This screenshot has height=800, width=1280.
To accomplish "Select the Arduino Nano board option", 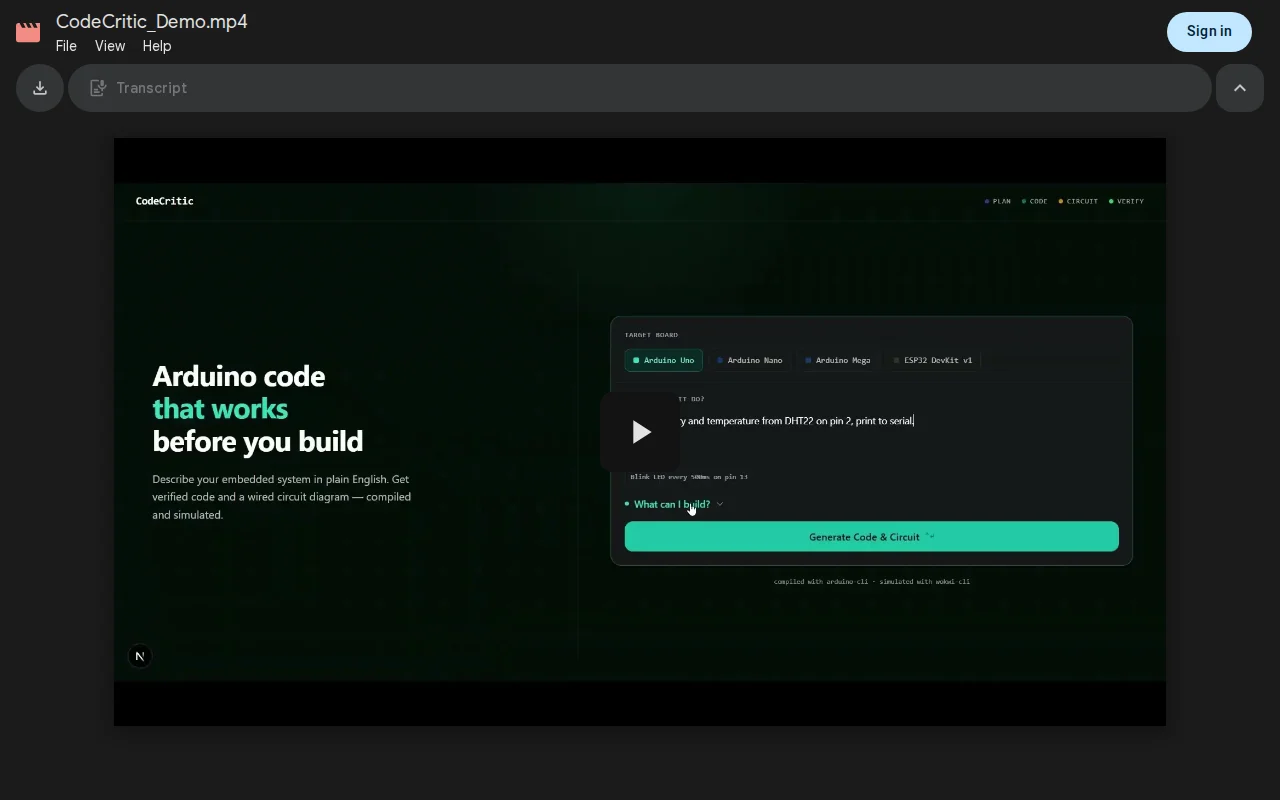I will pyautogui.click(x=750, y=360).
